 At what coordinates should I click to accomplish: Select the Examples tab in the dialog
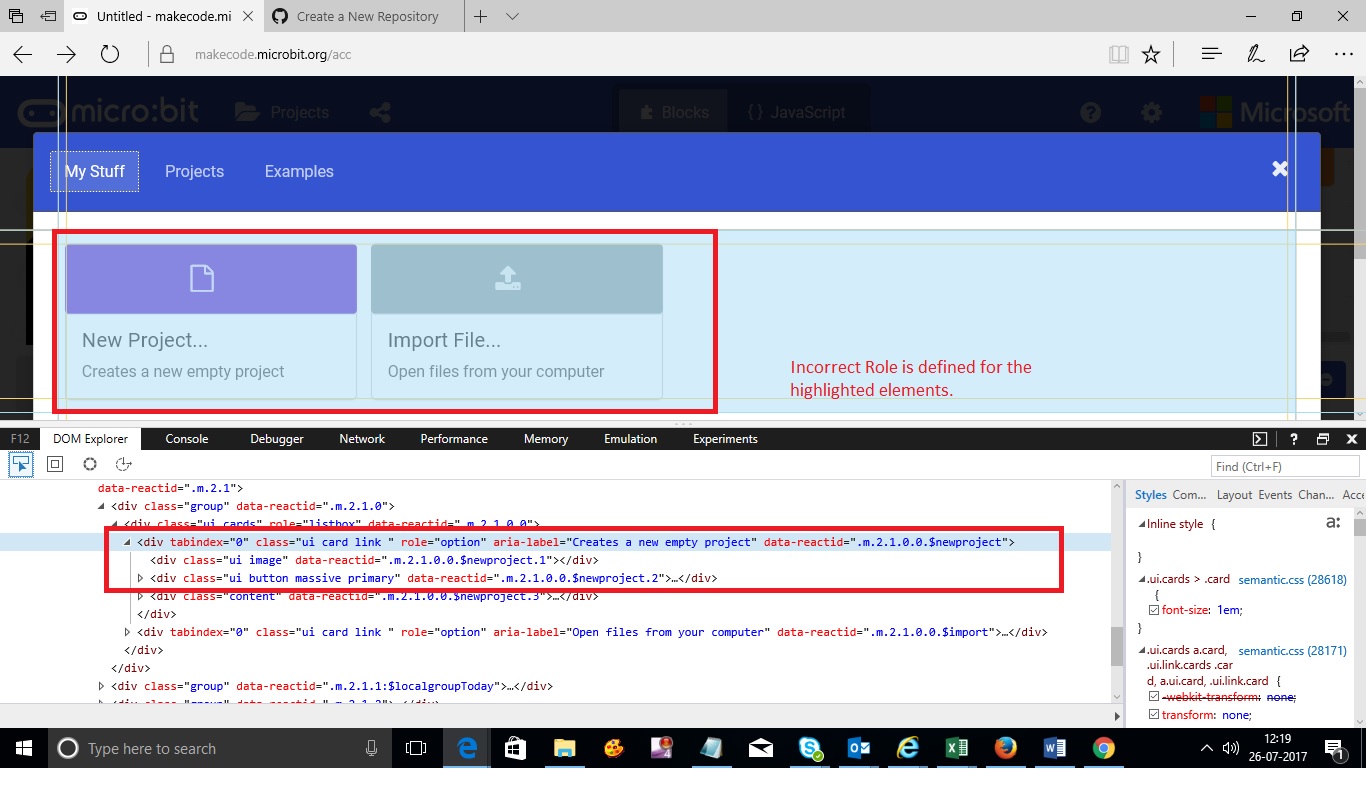[x=299, y=171]
